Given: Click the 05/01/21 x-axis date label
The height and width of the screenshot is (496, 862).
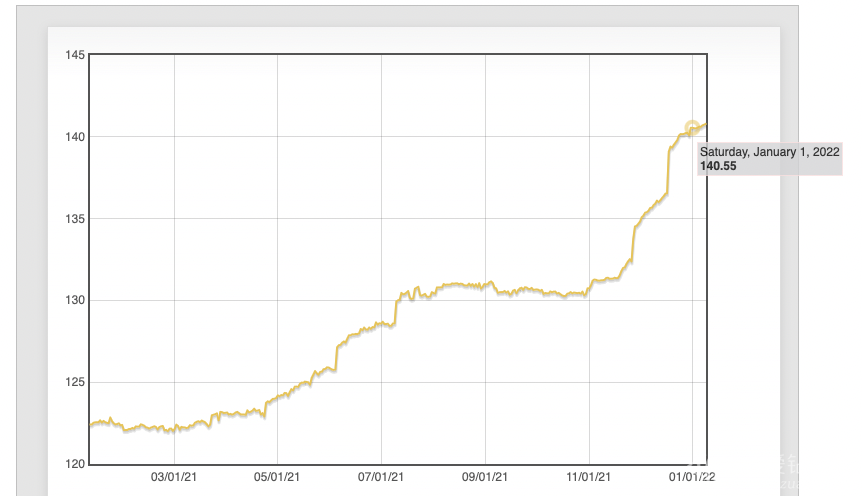Looking at the screenshot, I should coord(277,478).
